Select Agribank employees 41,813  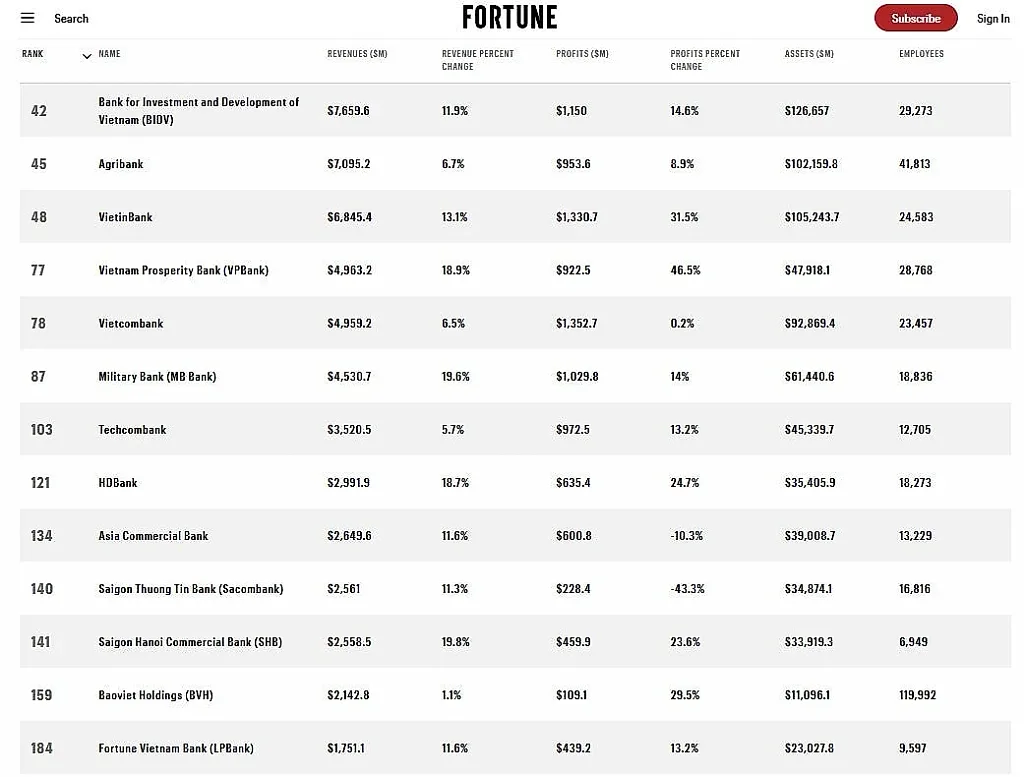914,164
